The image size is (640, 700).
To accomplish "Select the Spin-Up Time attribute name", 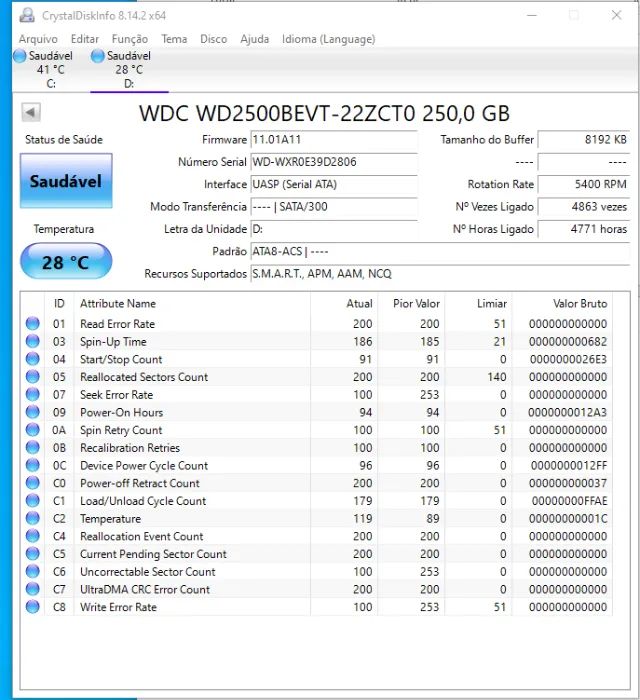I will point(113,342).
